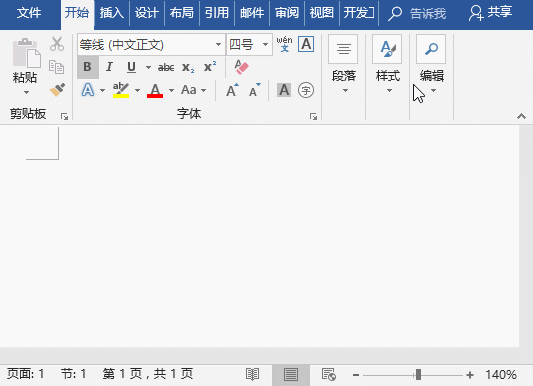This screenshot has height=386, width=533.
Task: Collapse the ribbon chevron
Action: click(521, 117)
